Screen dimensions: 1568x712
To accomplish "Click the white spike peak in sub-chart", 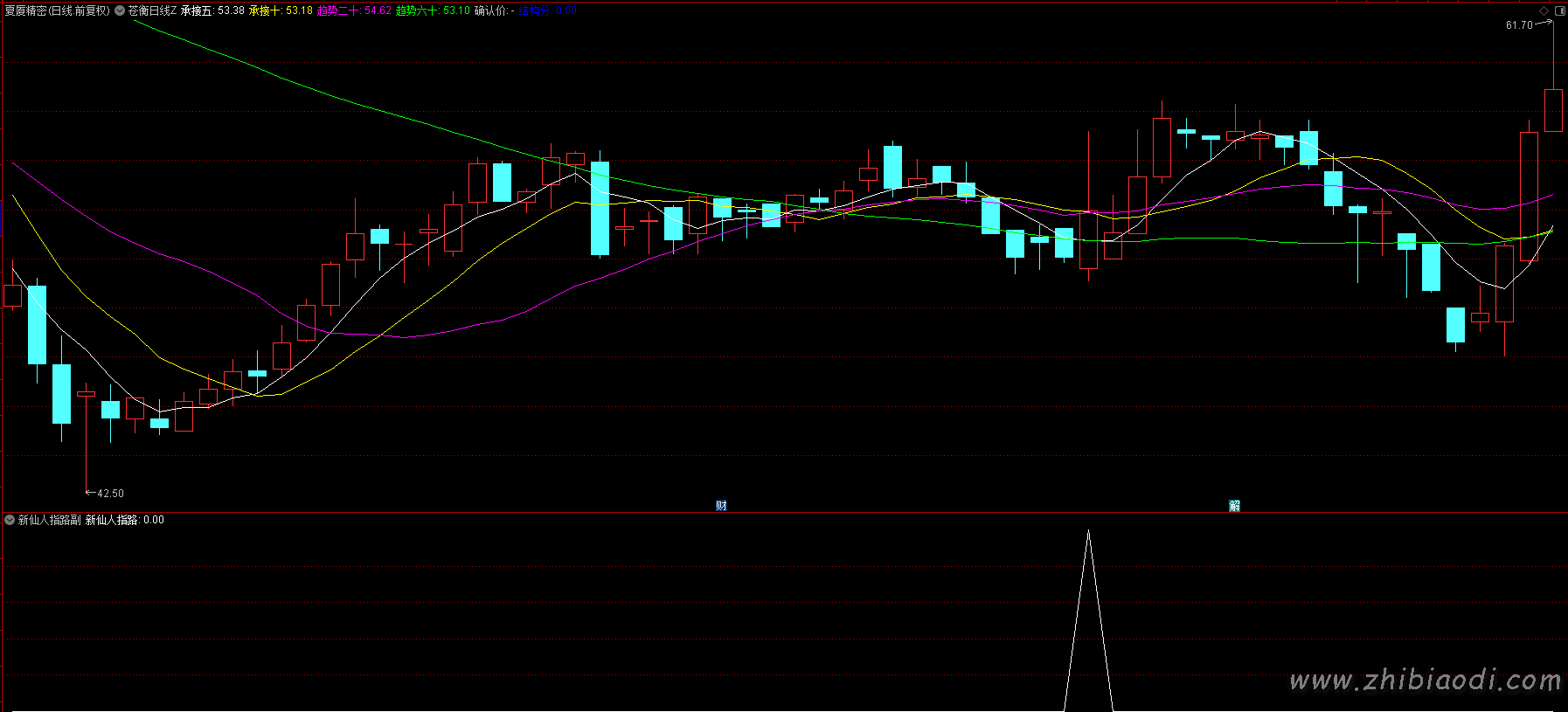I will 1088,531.
